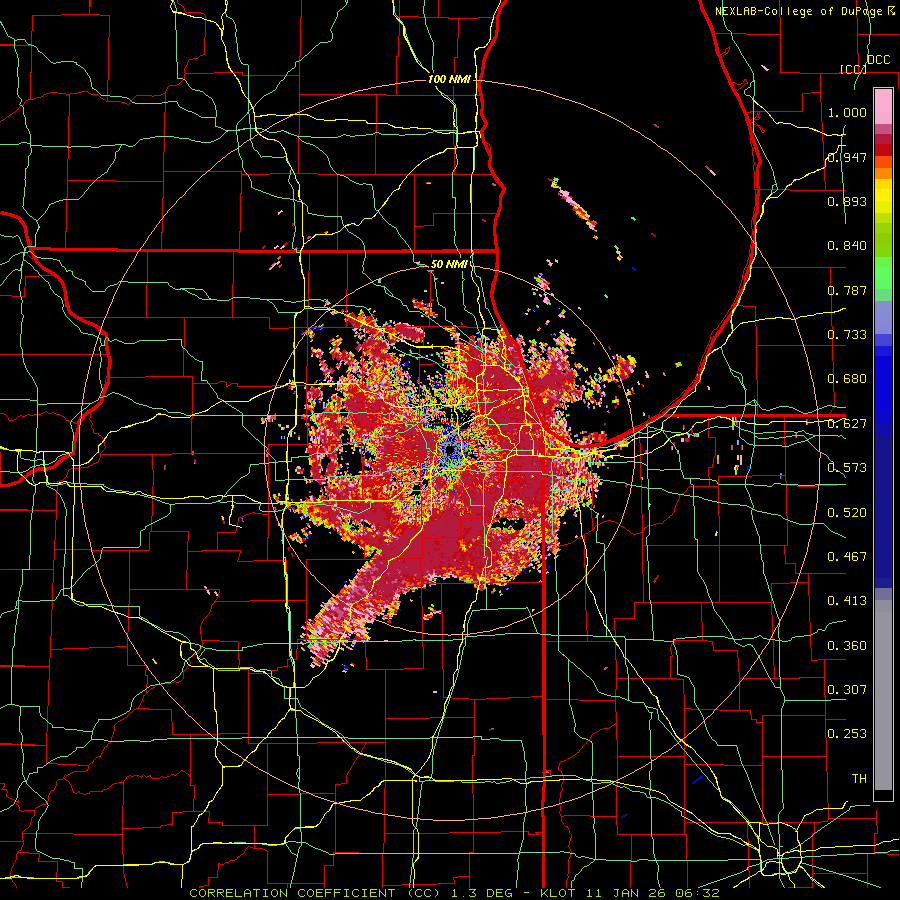Pick the light pink swatch atop color bar
The height and width of the screenshot is (900, 900).
coord(883,106)
